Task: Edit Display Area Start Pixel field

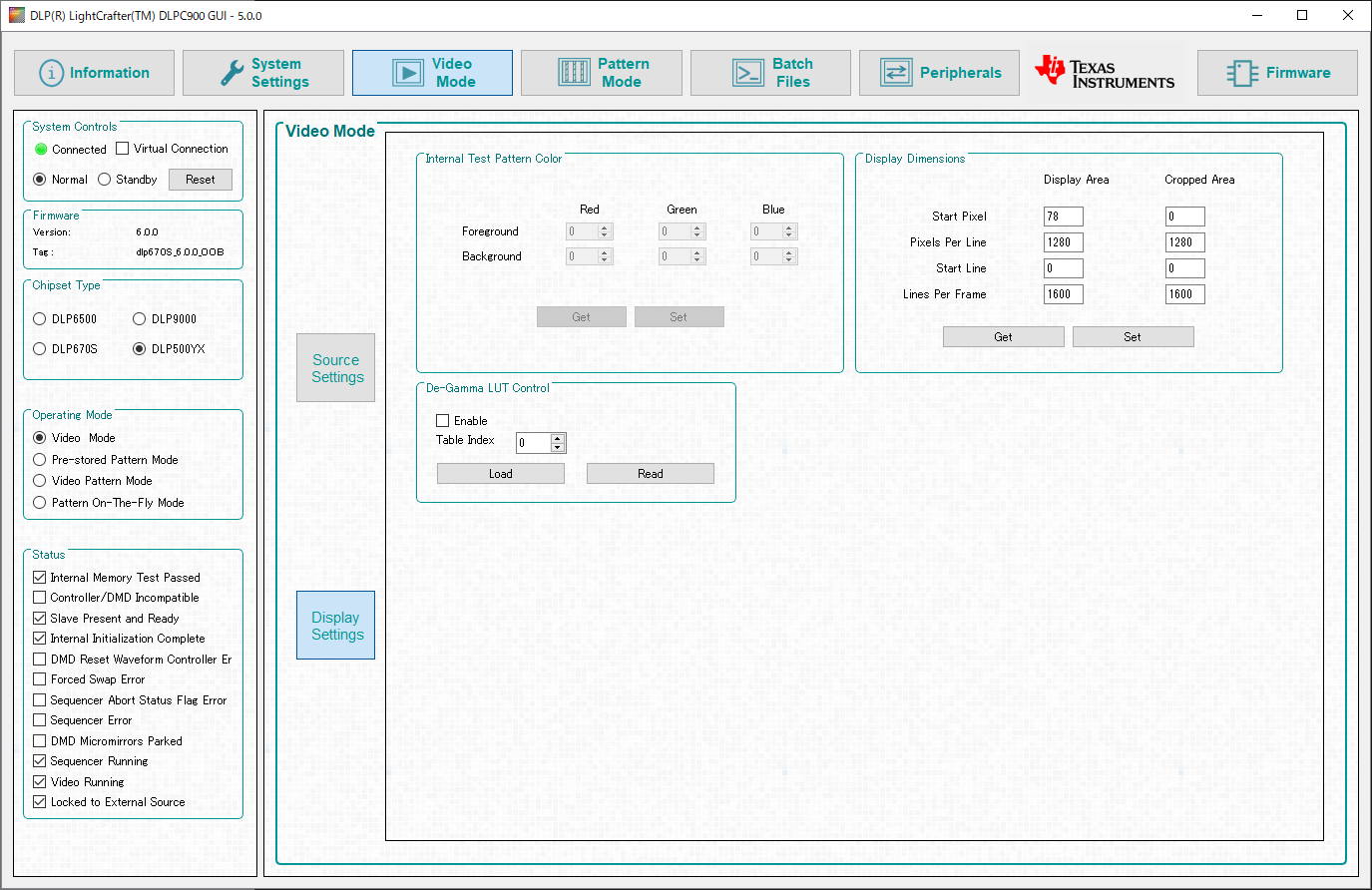Action: (1064, 217)
